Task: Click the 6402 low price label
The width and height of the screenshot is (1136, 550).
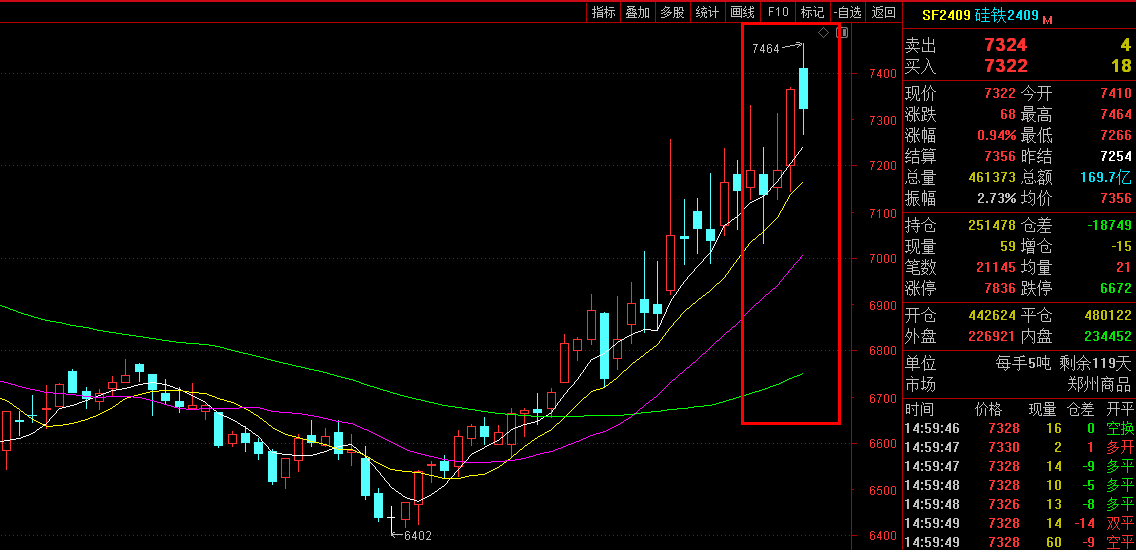Action: click(x=417, y=536)
